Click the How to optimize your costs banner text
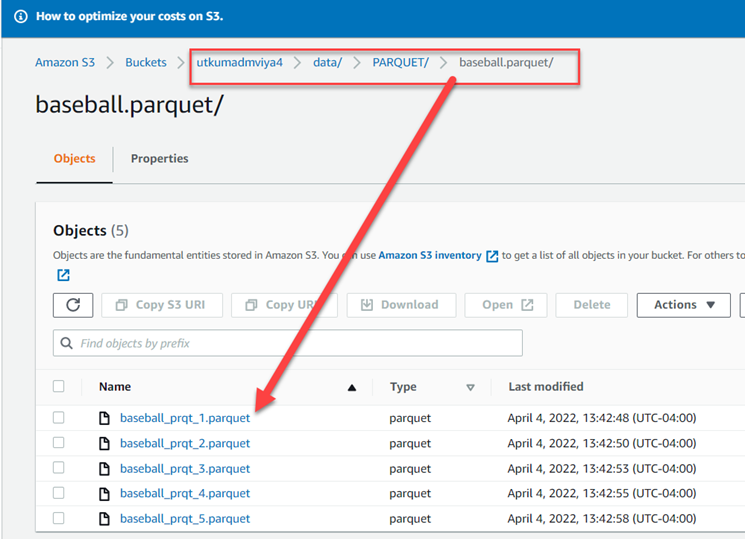 130,16
